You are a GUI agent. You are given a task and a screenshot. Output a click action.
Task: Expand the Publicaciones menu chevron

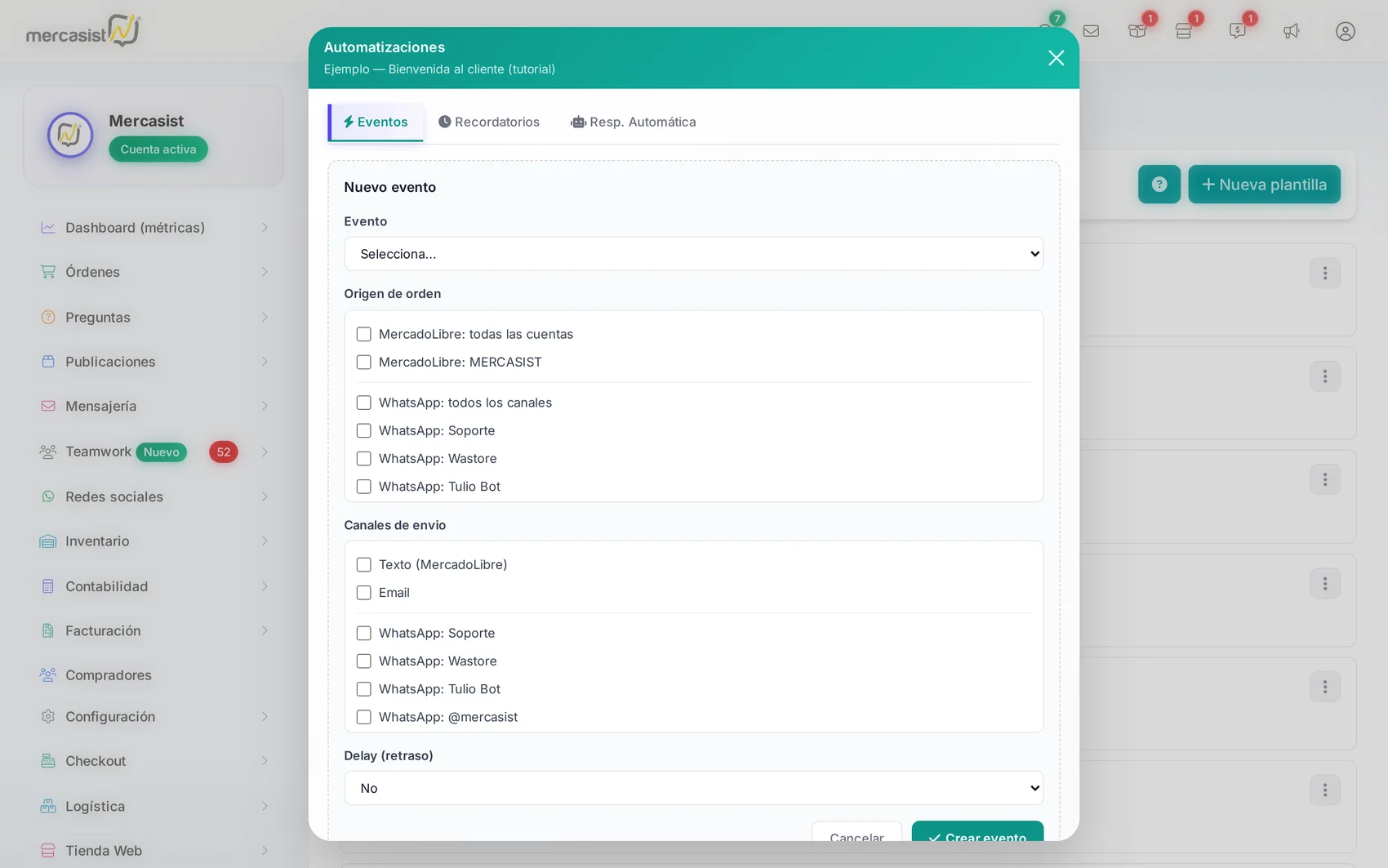[x=265, y=362]
